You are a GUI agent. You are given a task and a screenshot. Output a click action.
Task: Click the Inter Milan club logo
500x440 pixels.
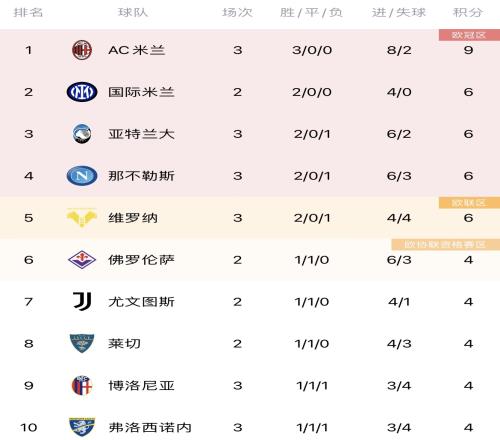(x=82, y=92)
